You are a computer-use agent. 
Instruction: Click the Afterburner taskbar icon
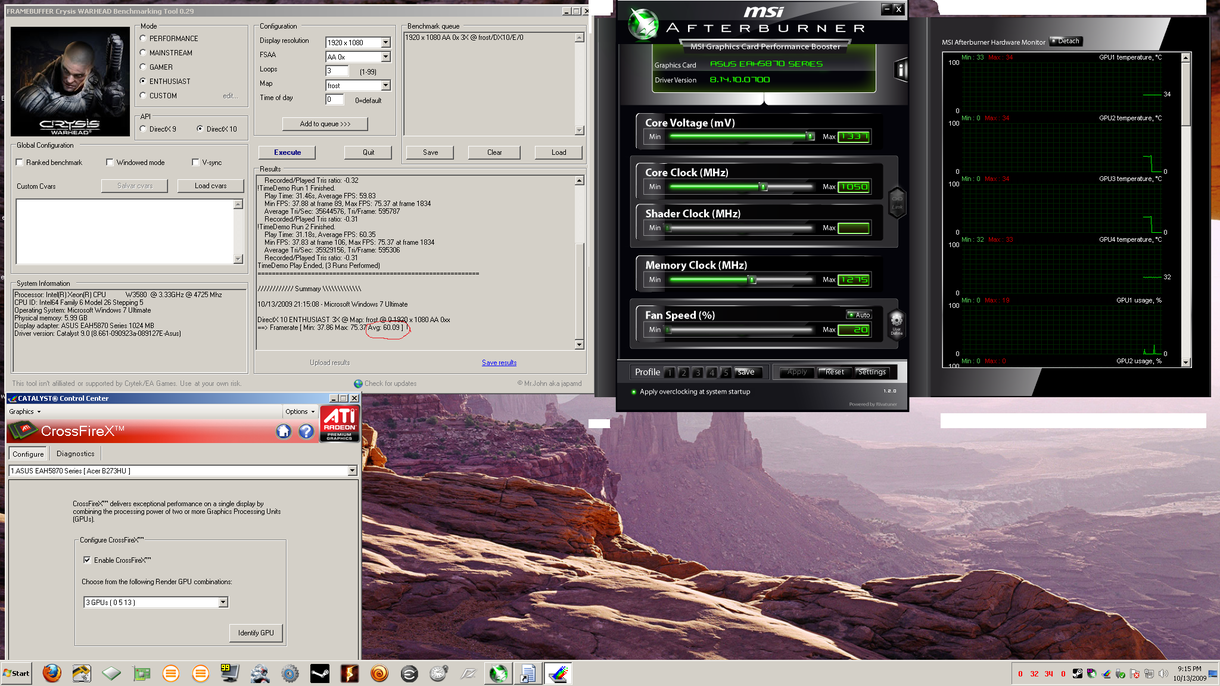[497, 674]
